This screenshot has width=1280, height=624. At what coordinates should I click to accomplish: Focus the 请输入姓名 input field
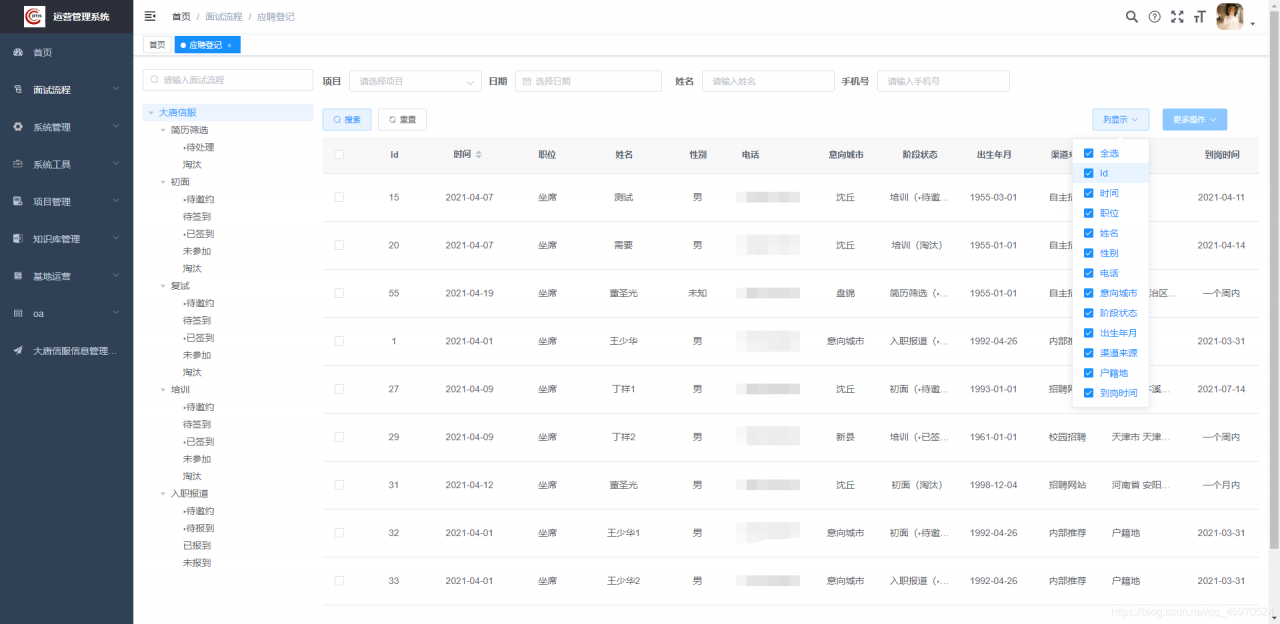point(768,81)
